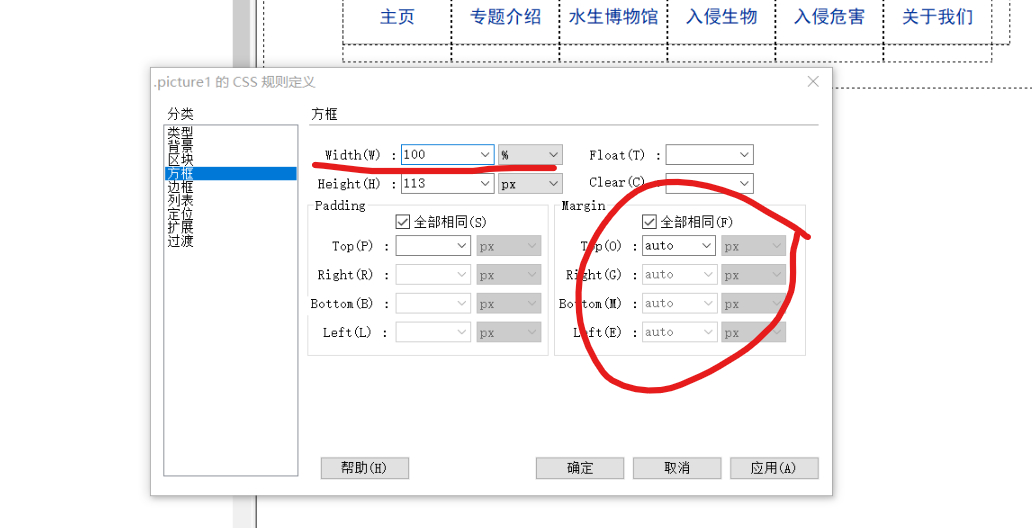Select 定位 category in list
Viewport: 1032px width, 528px height.
point(230,214)
